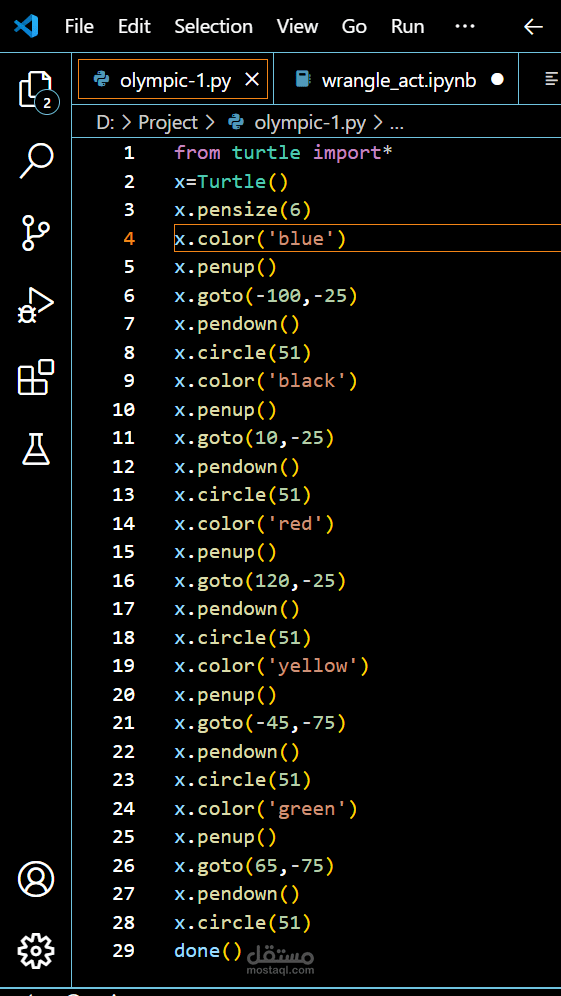
Task: Open the File menu
Action: pos(79,26)
